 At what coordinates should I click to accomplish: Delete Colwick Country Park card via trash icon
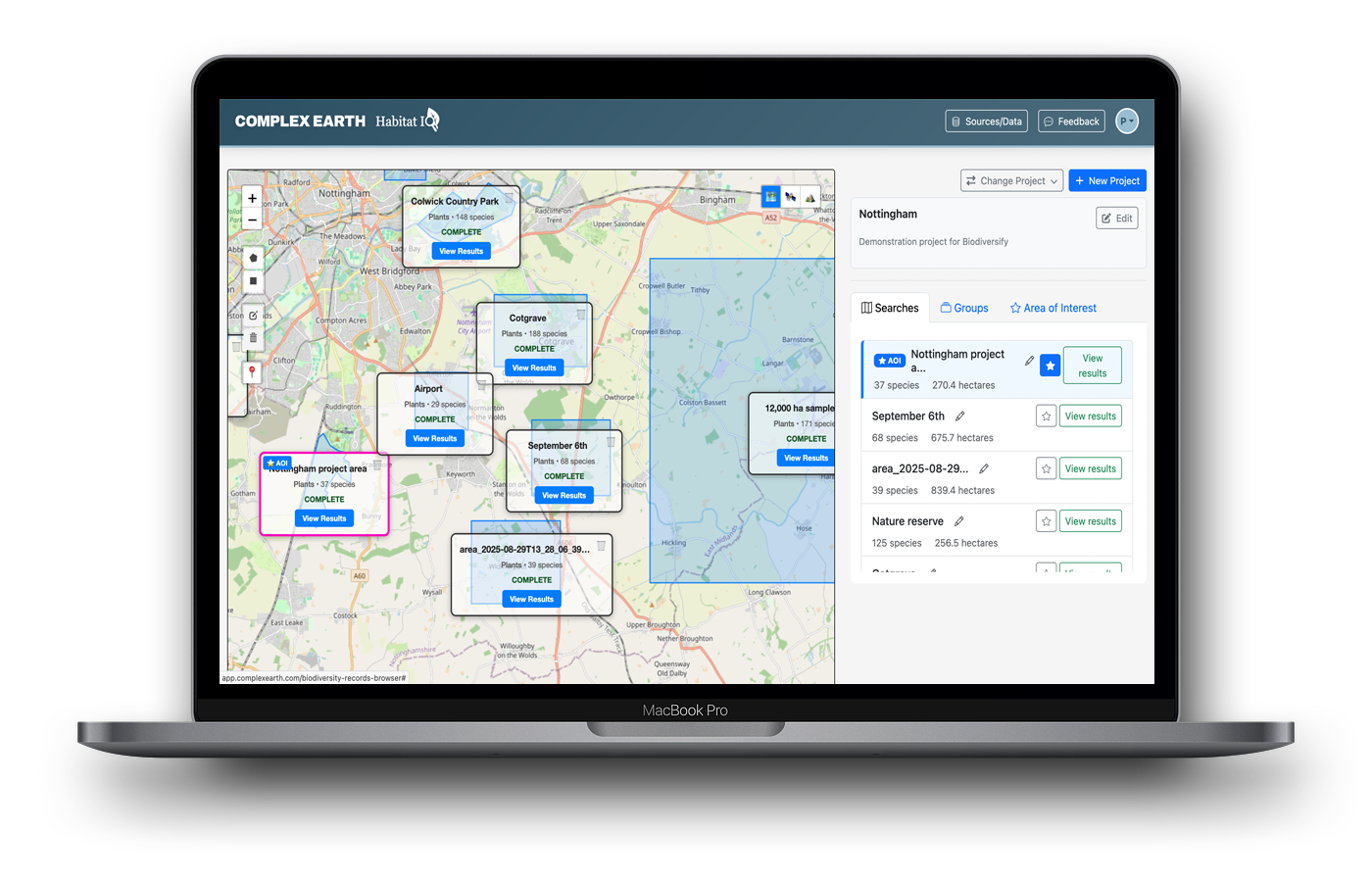(x=509, y=199)
